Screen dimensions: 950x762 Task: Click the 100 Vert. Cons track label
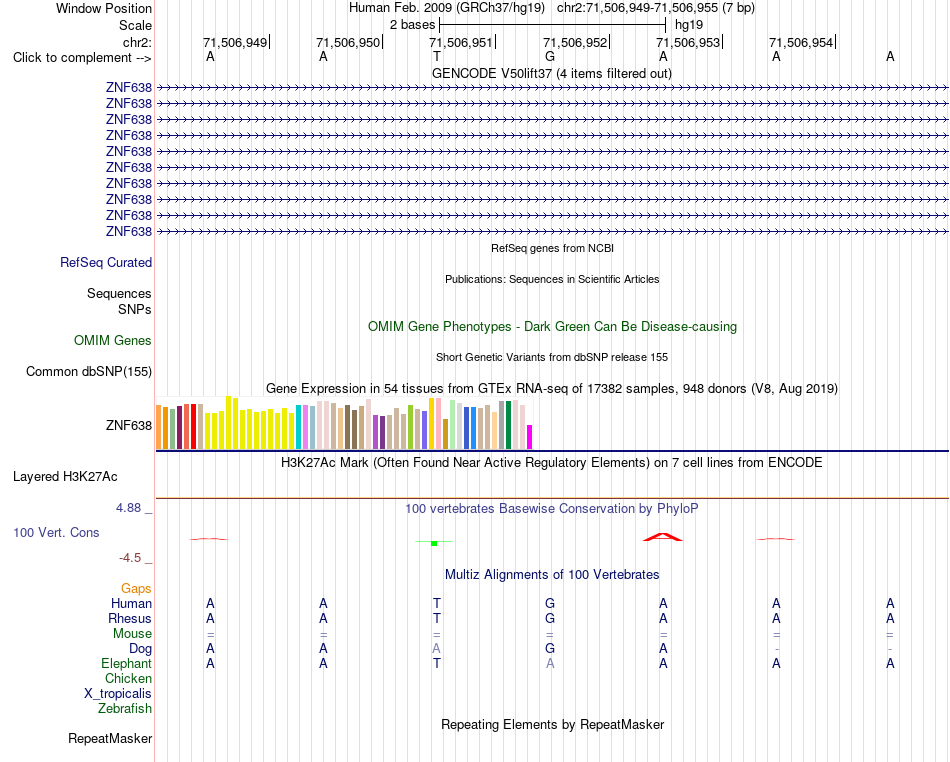tap(56, 532)
